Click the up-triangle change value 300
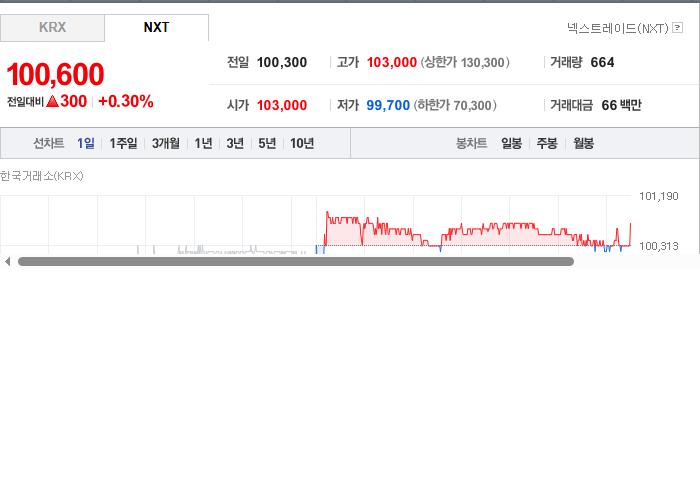700x490 pixels. coord(67,101)
